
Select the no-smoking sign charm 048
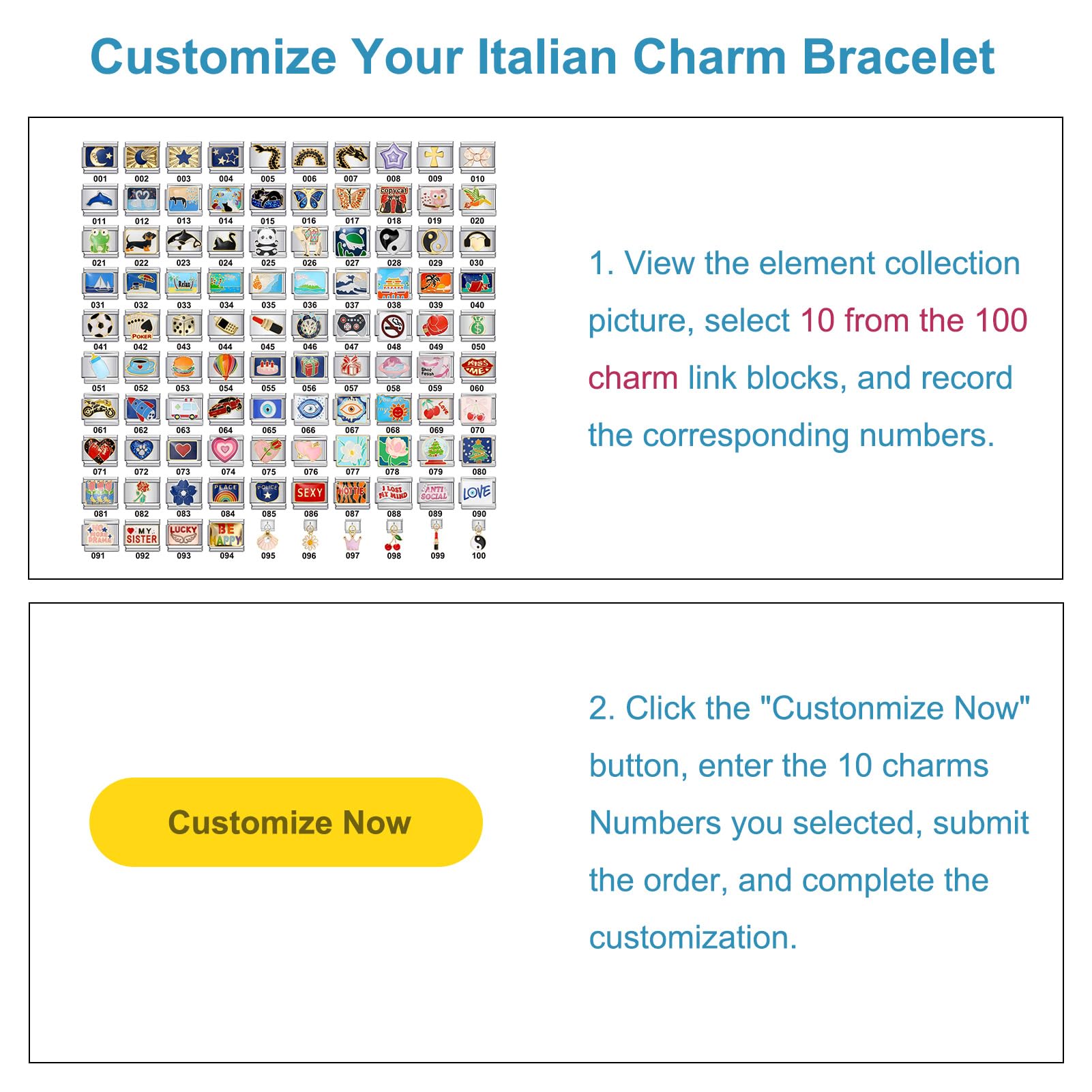pyautogui.click(x=394, y=326)
